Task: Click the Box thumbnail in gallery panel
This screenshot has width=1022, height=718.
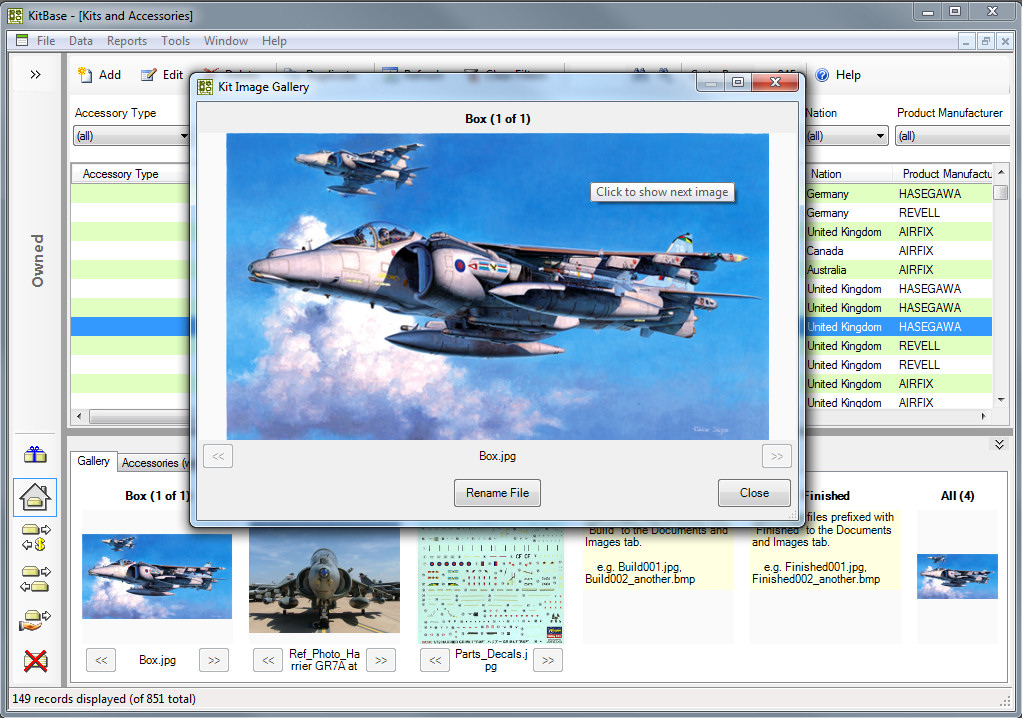Action: click(156, 576)
